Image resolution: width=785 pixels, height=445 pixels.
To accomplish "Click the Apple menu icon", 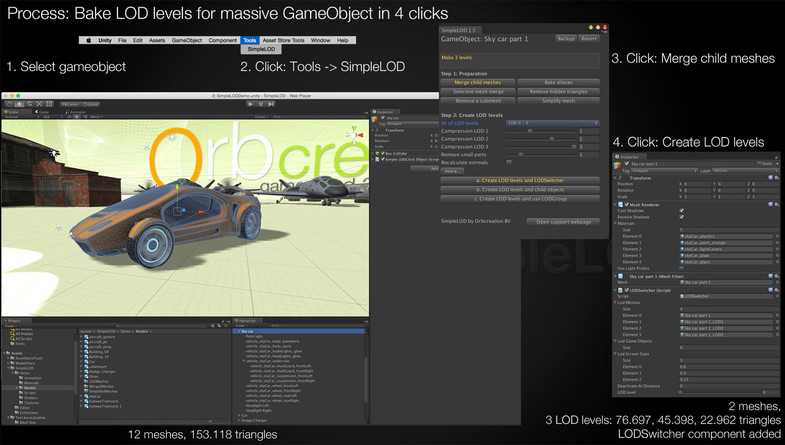I will click(x=88, y=41).
